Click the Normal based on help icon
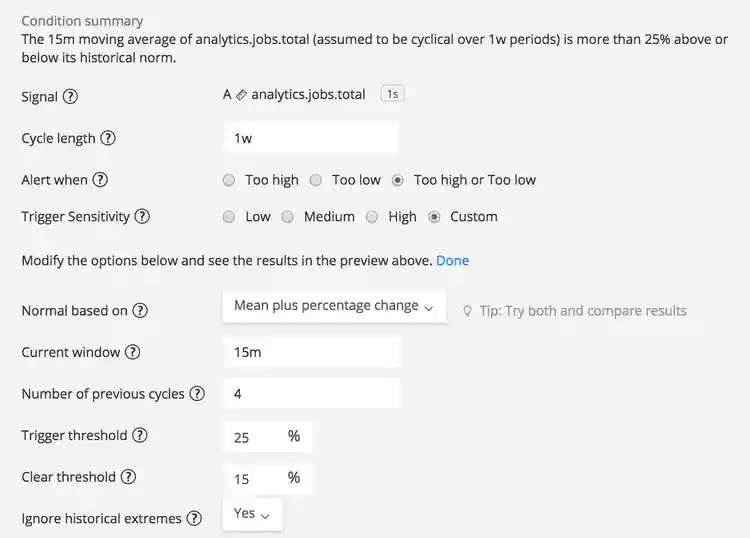Screen dimensions: 750x538 (140, 310)
